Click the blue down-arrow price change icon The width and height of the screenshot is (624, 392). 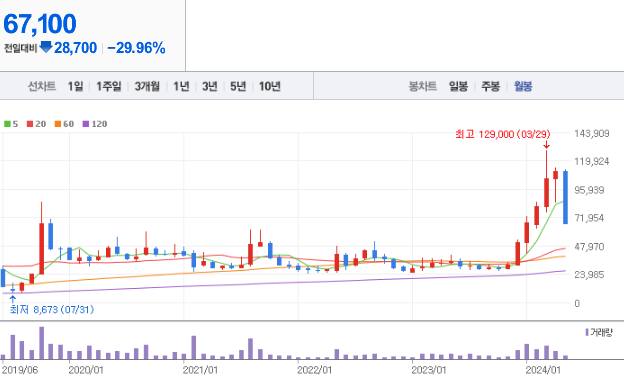46,47
